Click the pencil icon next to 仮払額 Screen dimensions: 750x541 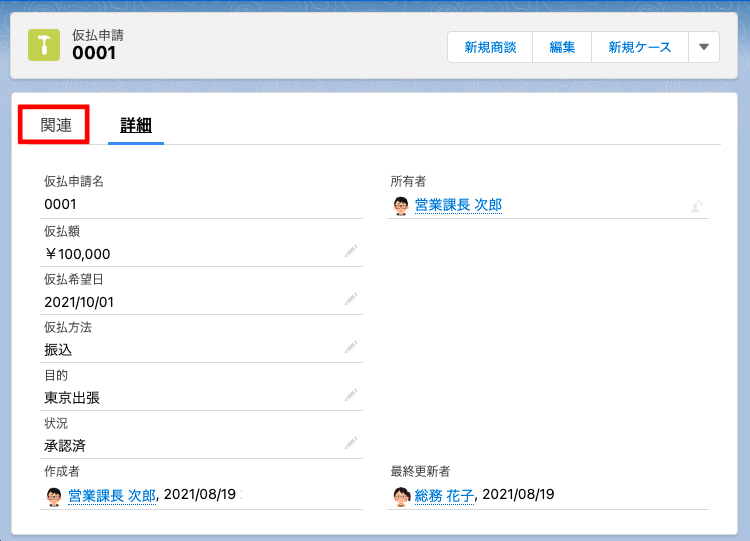pos(350,253)
